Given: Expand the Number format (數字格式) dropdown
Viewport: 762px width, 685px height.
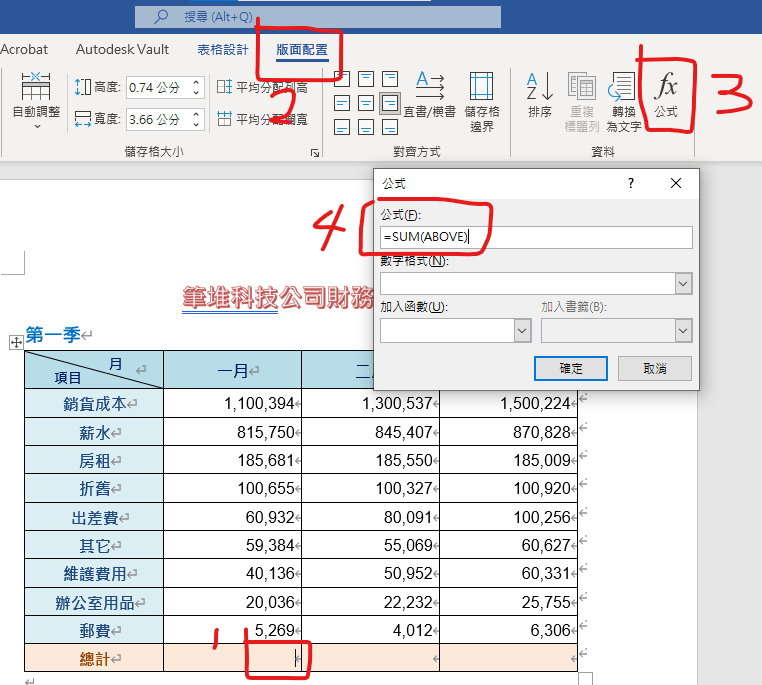Looking at the screenshot, I should [x=683, y=283].
